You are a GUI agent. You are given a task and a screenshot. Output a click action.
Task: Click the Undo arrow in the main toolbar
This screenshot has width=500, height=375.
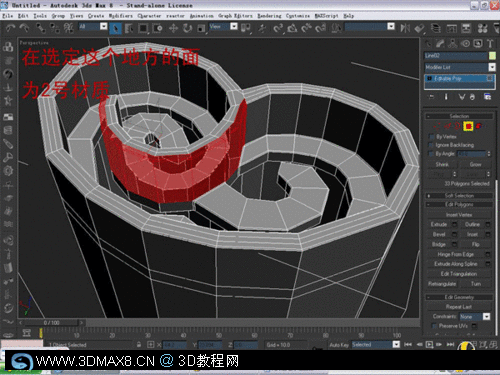[11, 28]
